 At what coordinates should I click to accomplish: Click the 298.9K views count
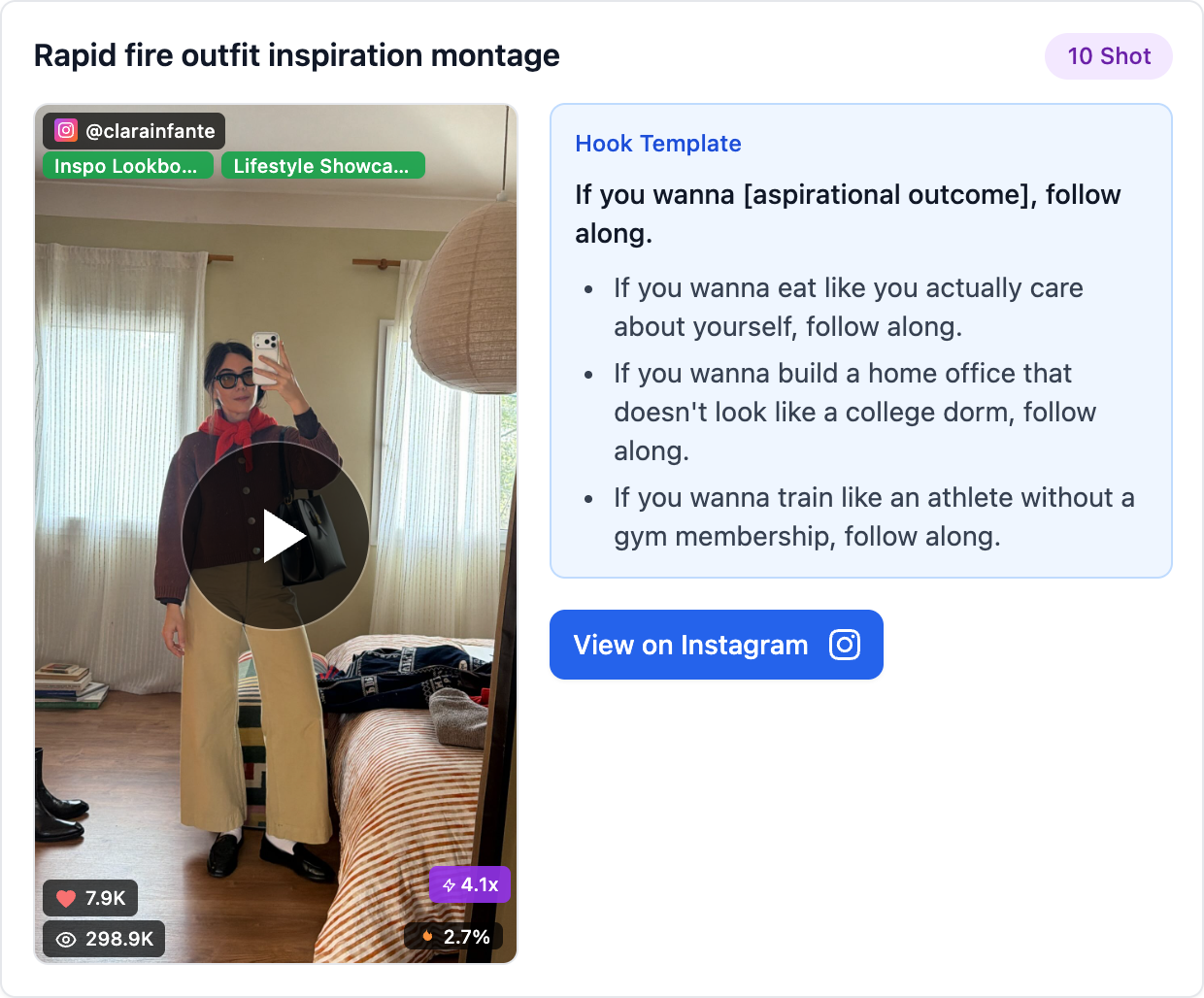(x=119, y=939)
